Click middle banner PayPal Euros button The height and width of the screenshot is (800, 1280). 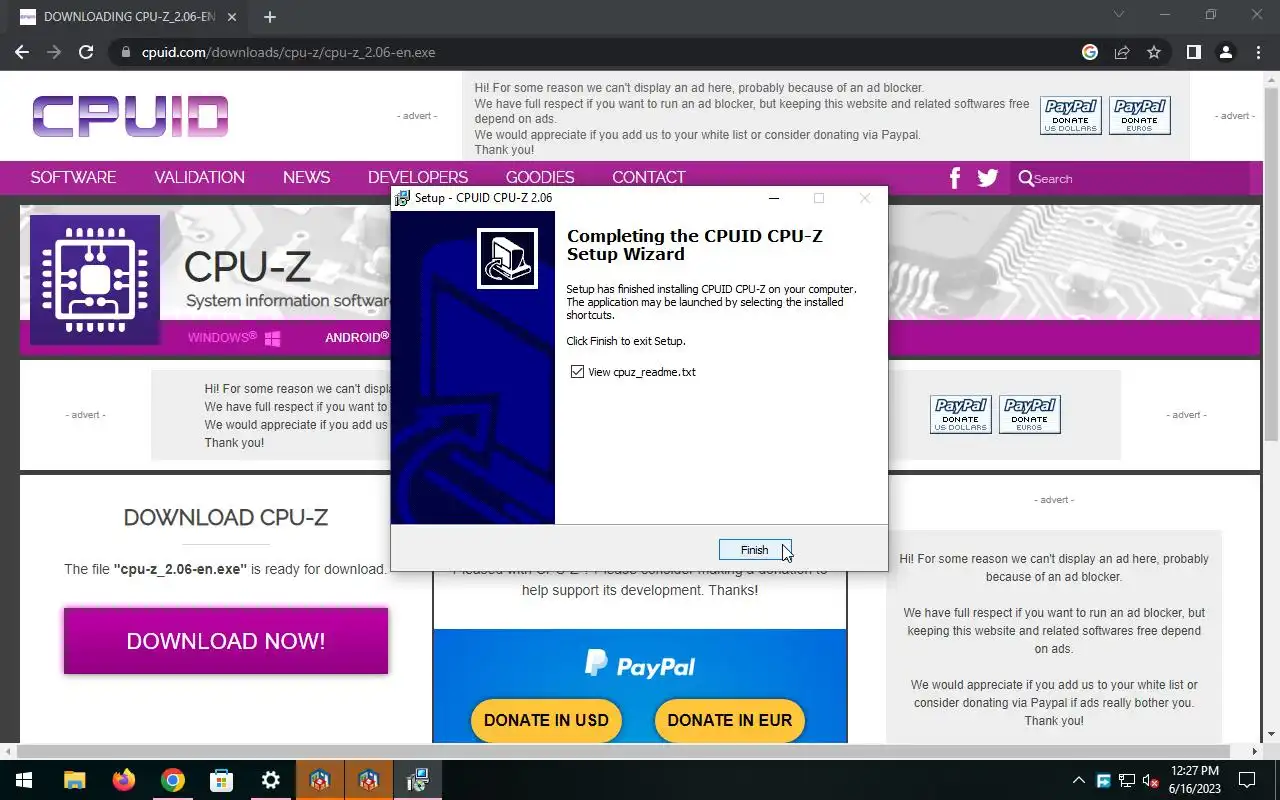[x=1030, y=414]
